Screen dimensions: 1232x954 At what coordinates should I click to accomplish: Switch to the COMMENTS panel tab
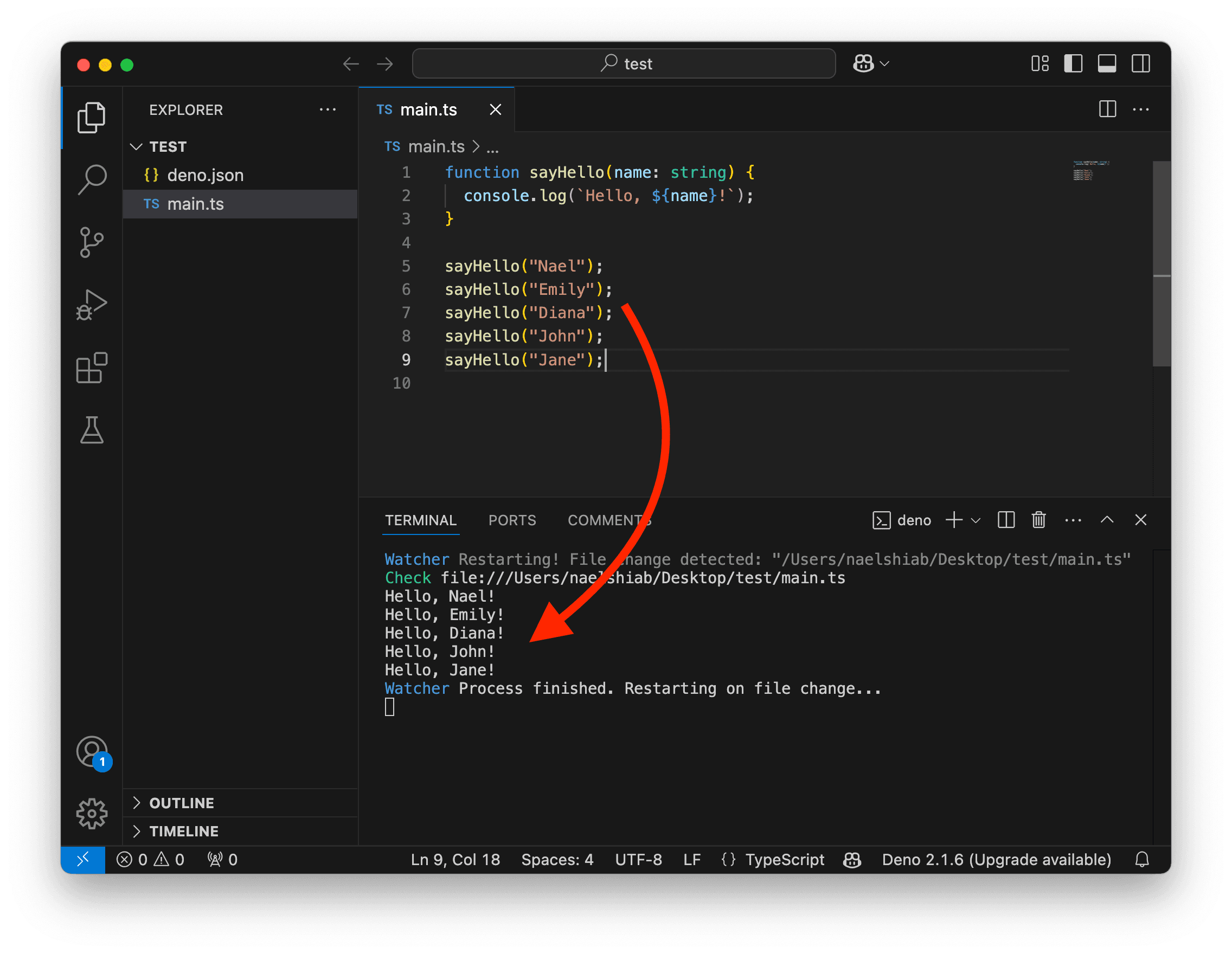pos(609,520)
